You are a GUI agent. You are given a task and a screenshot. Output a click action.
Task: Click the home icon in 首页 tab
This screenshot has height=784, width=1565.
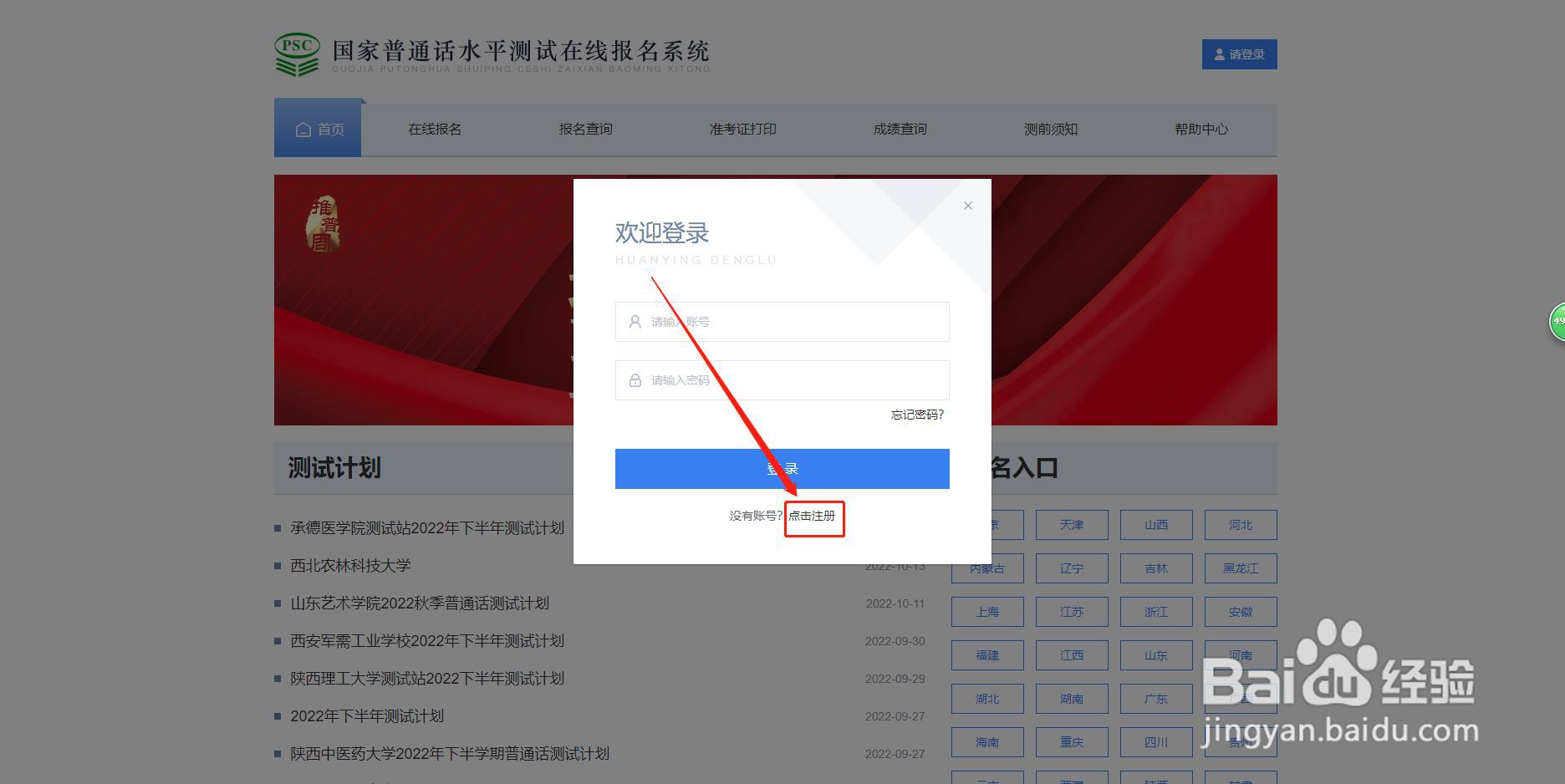pyautogui.click(x=302, y=129)
